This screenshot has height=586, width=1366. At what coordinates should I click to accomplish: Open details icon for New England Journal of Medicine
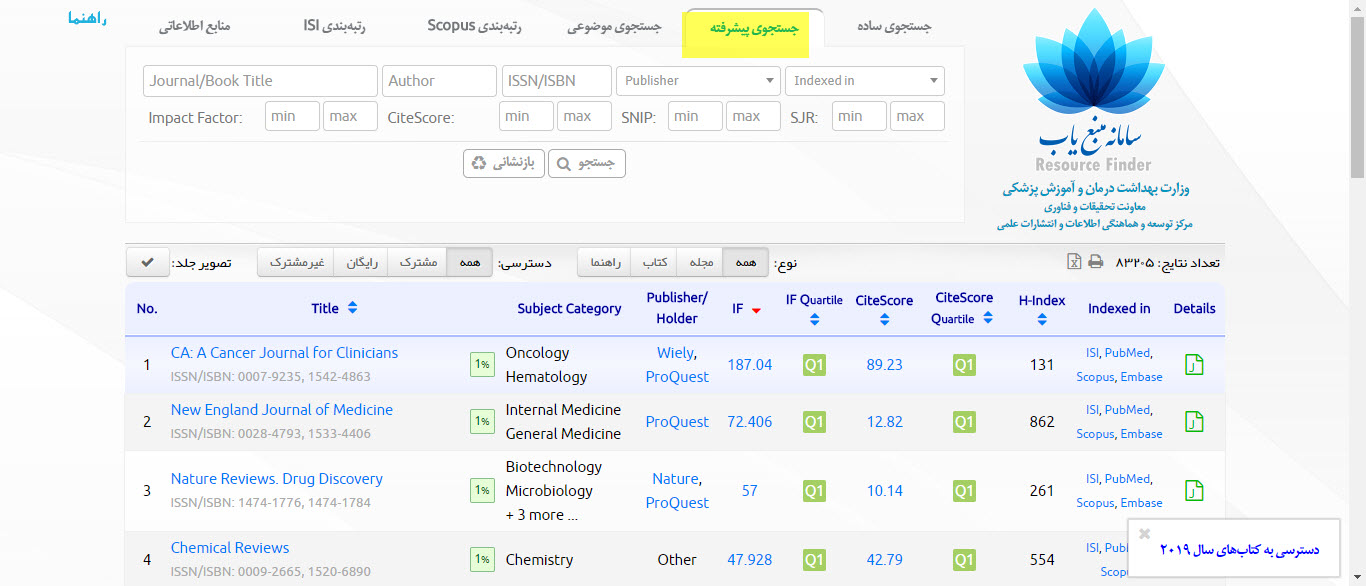(x=1194, y=422)
